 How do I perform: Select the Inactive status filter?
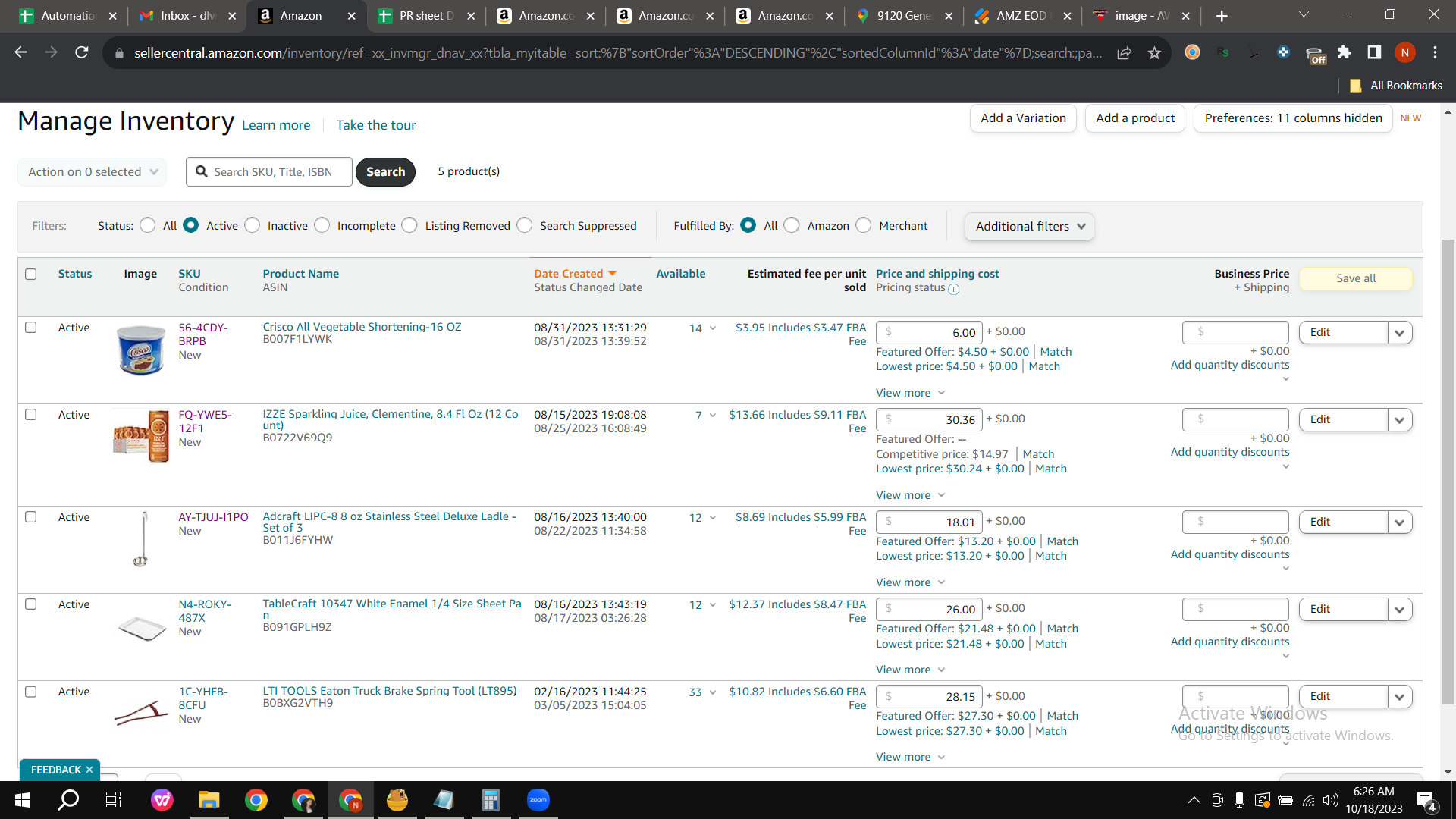(253, 225)
